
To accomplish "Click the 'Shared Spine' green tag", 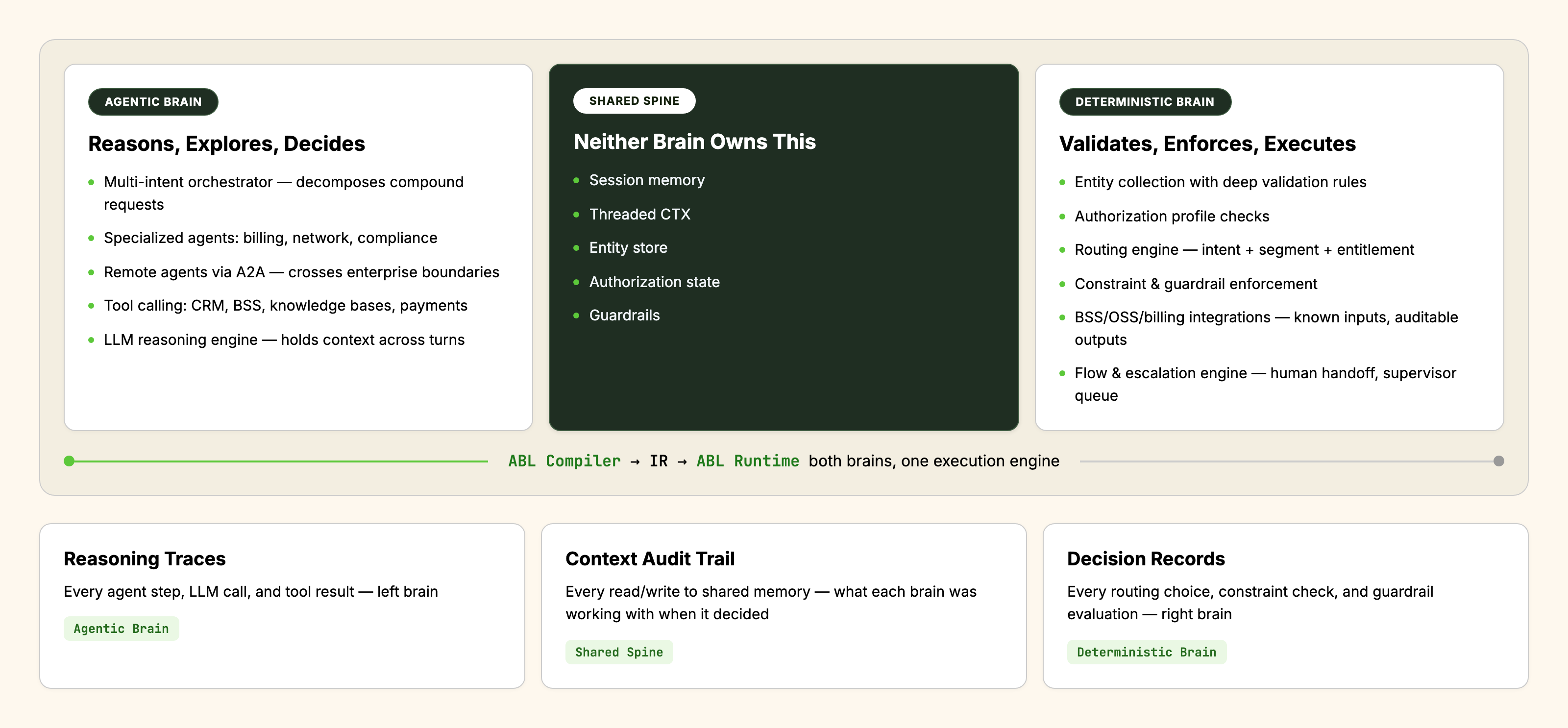I will [x=619, y=652].
